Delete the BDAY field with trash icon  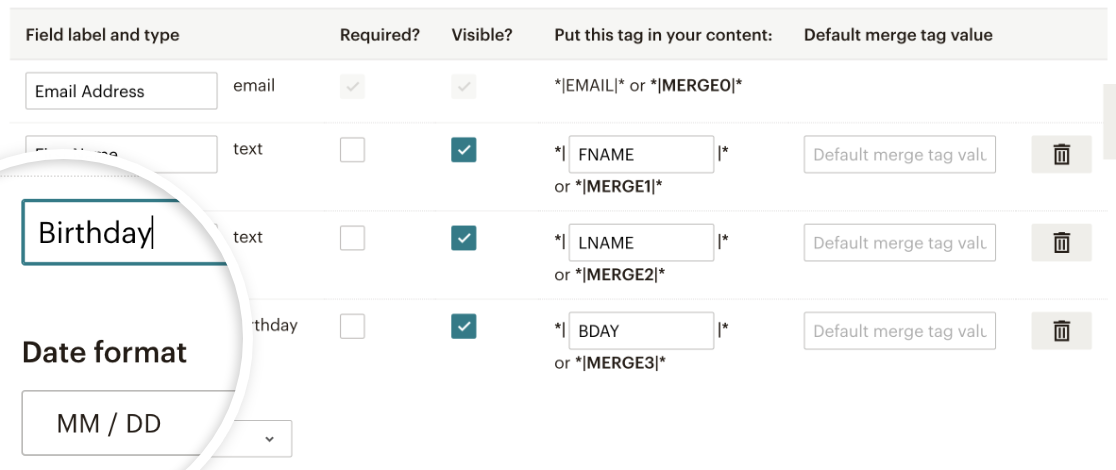click(x=1061, y=331)
